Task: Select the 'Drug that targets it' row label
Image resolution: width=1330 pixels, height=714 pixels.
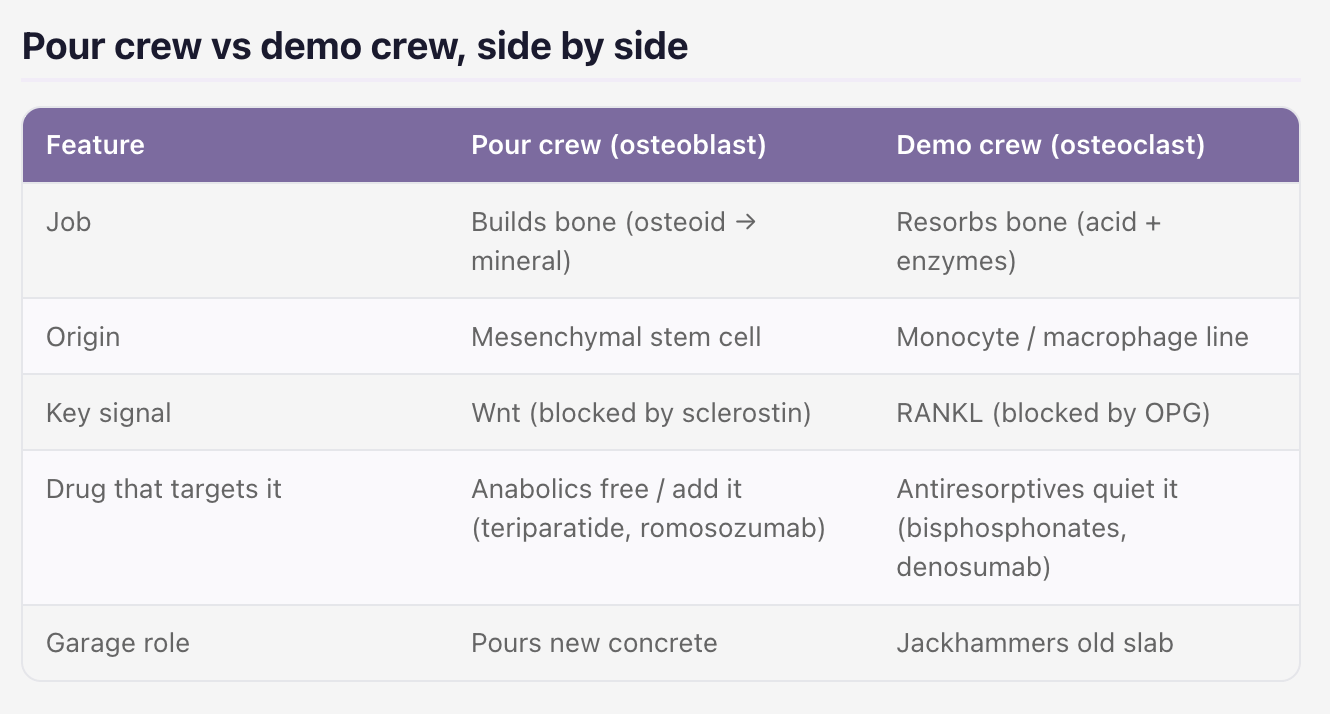Action: [x=164, y=489]
